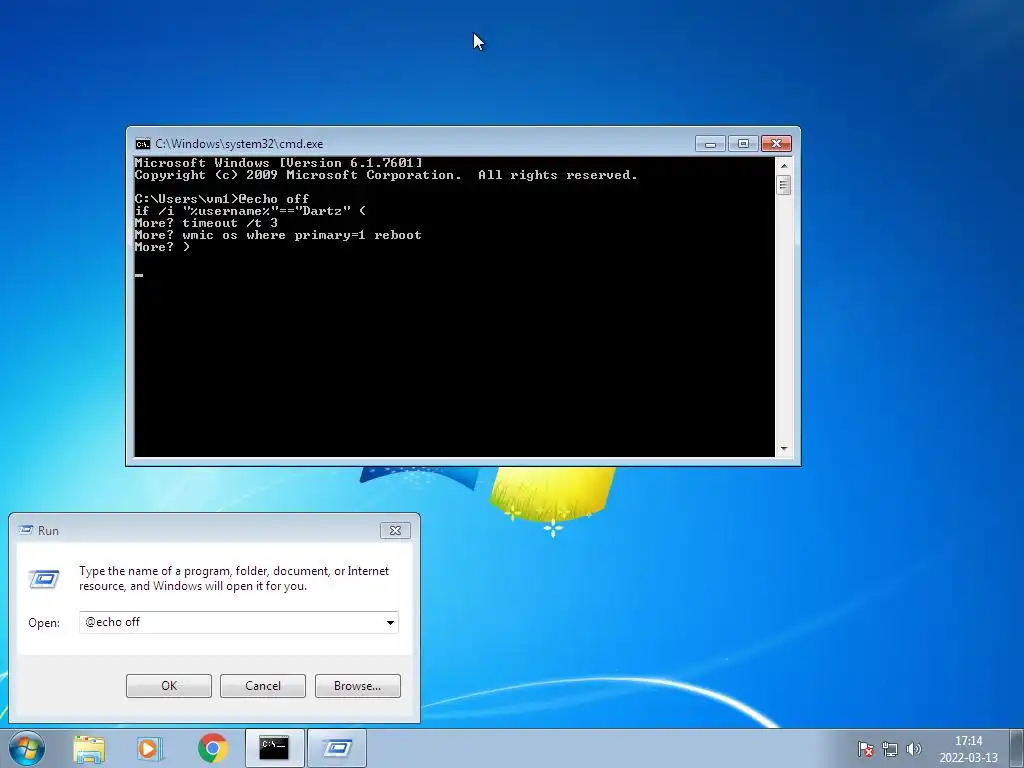Close the cmd.exe window

pos(776,144)
